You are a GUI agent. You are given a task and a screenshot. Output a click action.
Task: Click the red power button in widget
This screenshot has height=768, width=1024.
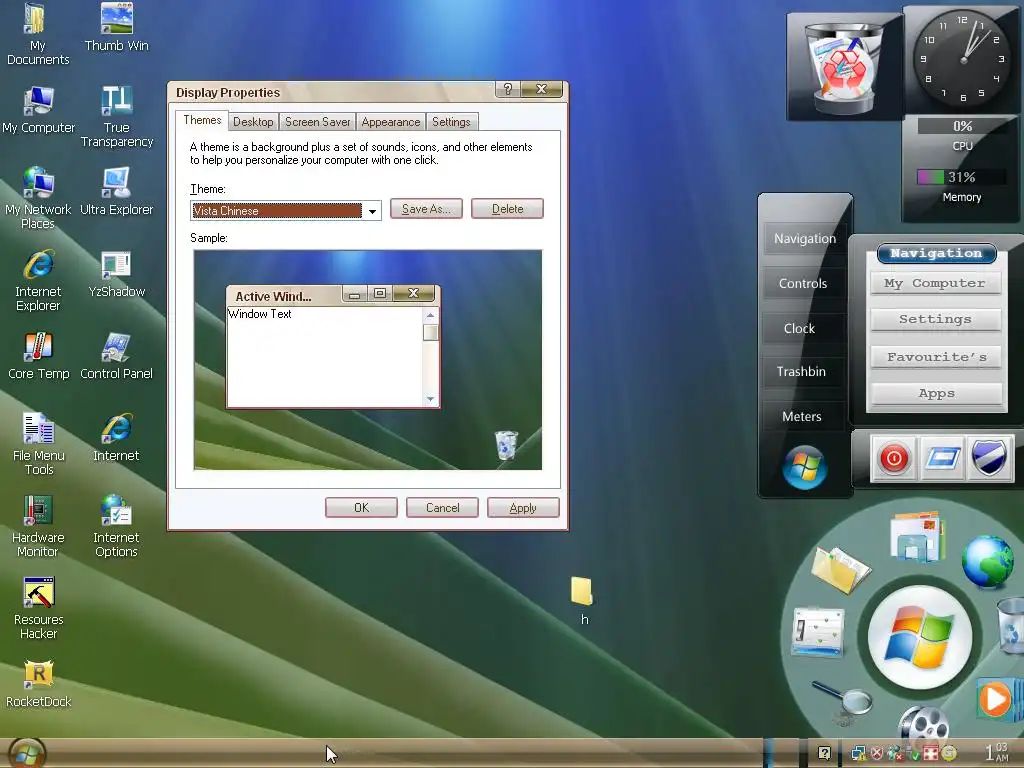pyautogui.click(x=893, y=458)
